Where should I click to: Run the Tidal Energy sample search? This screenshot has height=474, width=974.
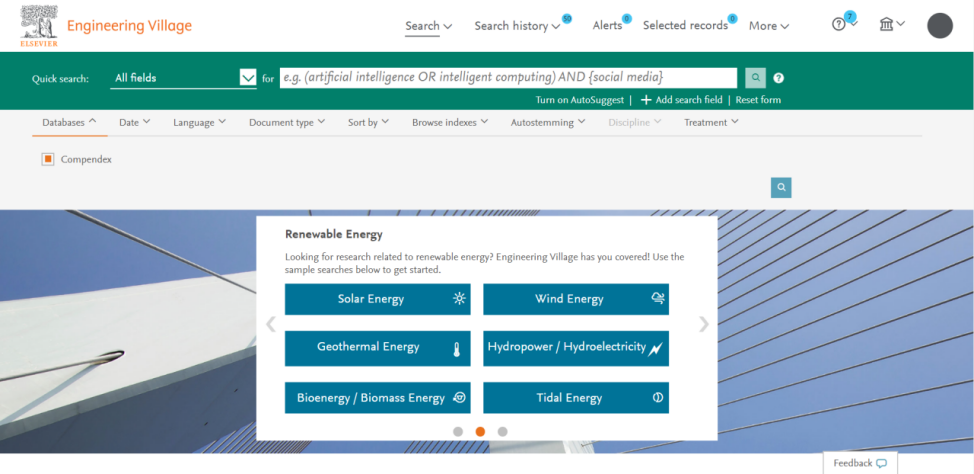coord(576,398)
